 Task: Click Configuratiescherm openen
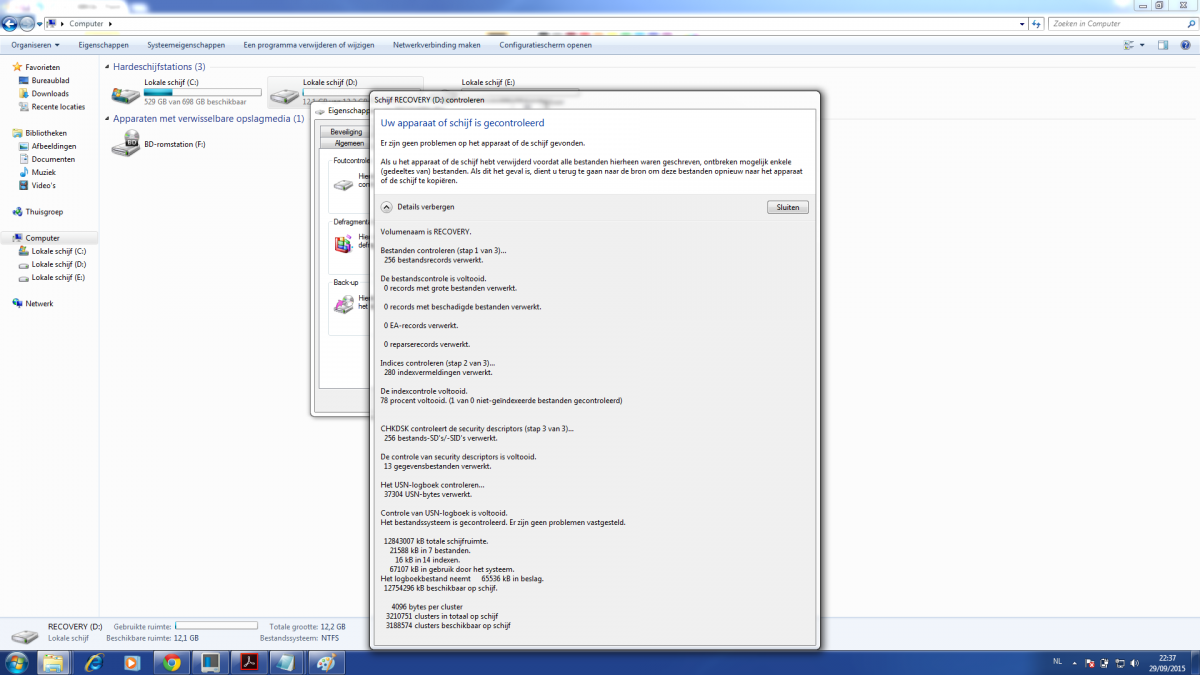(546, 45)
